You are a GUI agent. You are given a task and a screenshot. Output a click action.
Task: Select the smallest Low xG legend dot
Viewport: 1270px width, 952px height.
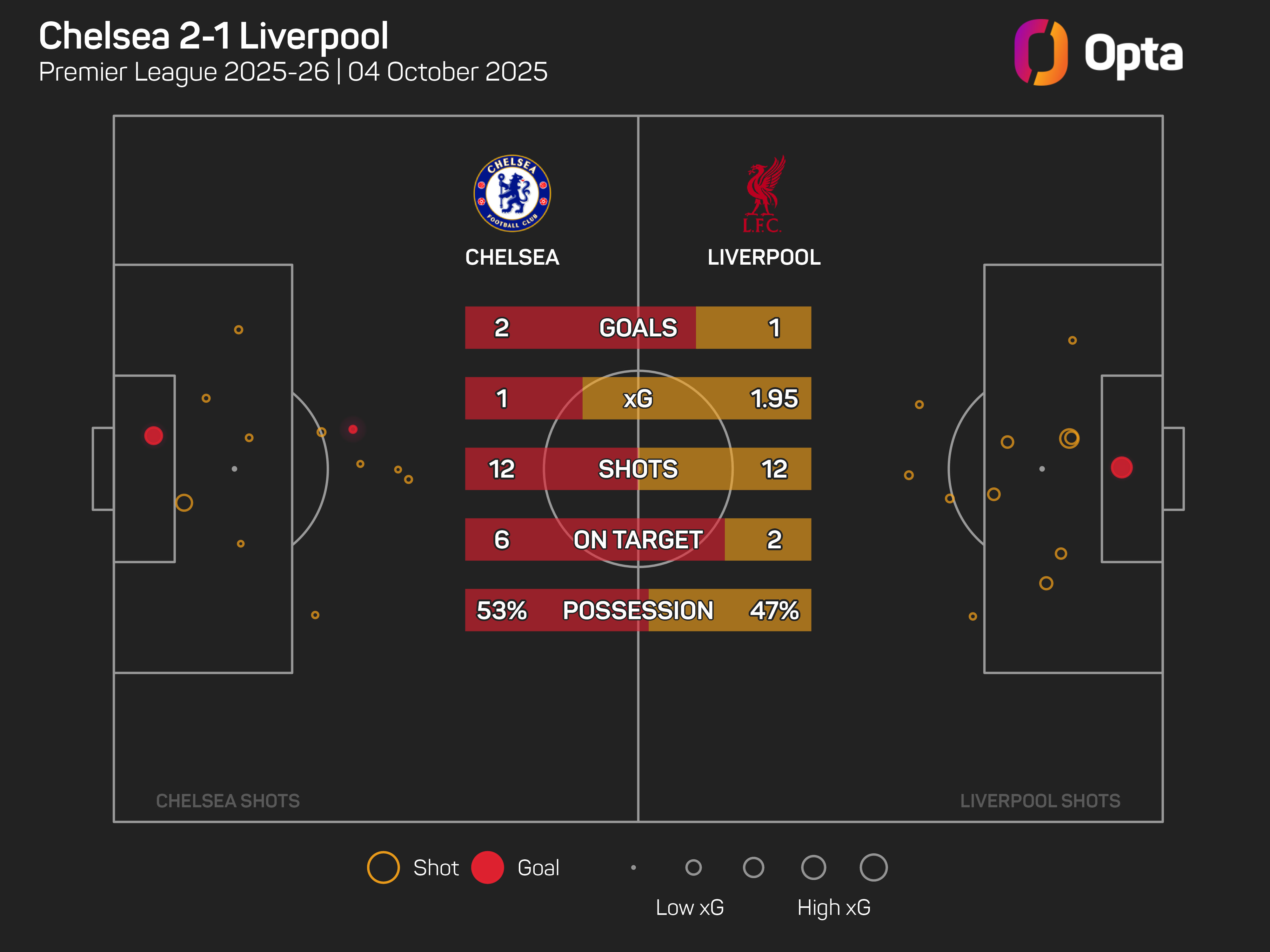(x=633, y=867)
